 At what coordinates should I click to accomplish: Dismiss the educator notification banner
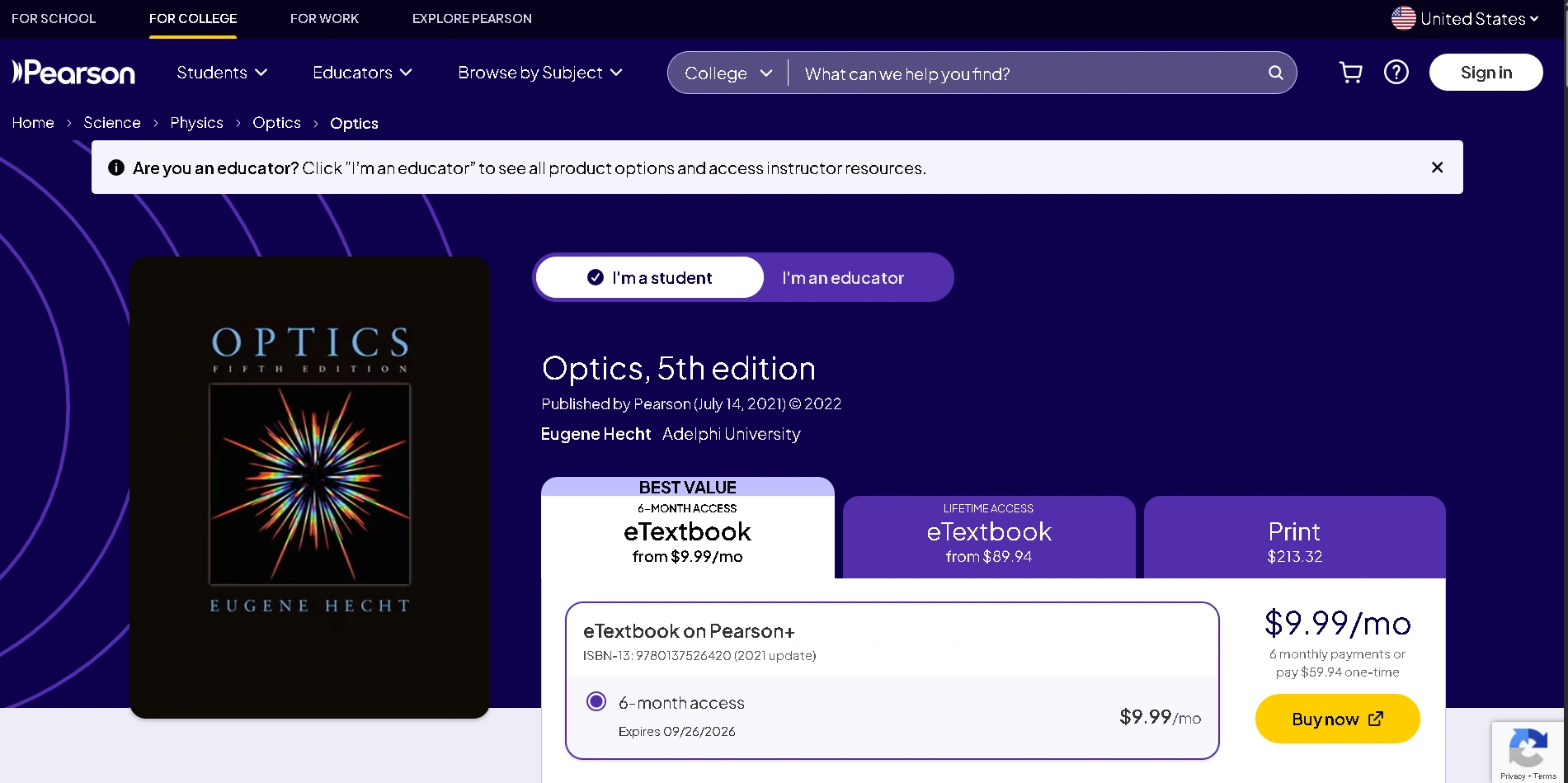pyautogui.click(x=1436, y=167)
